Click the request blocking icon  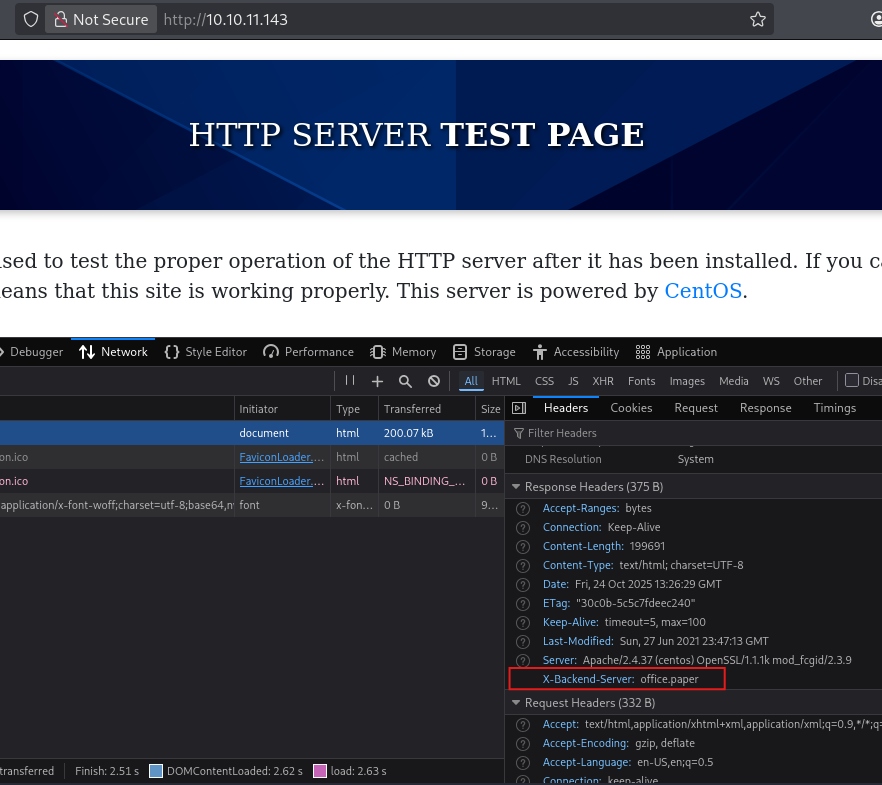tap(434, 381)
